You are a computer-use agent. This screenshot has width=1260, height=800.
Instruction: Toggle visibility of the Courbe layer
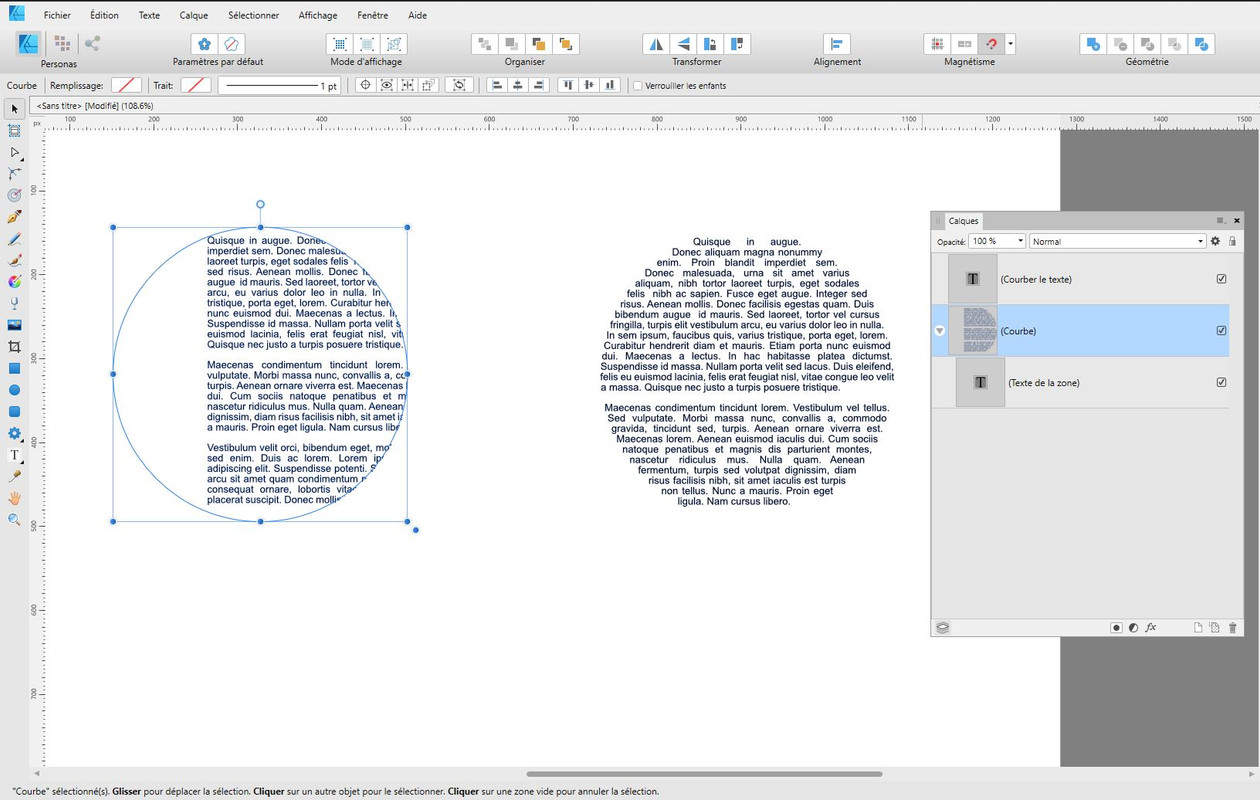pos(1221,330)
